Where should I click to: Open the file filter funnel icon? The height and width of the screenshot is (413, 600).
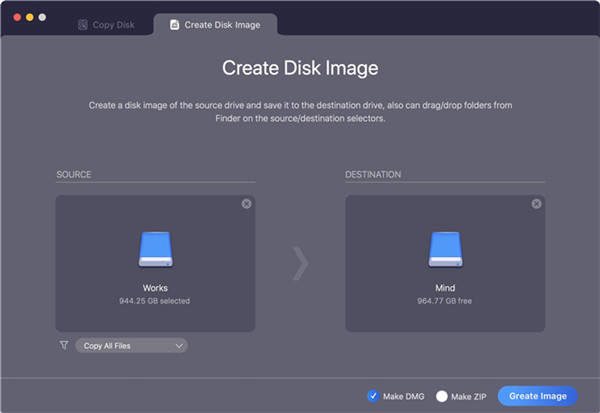(x=64, y=346)
